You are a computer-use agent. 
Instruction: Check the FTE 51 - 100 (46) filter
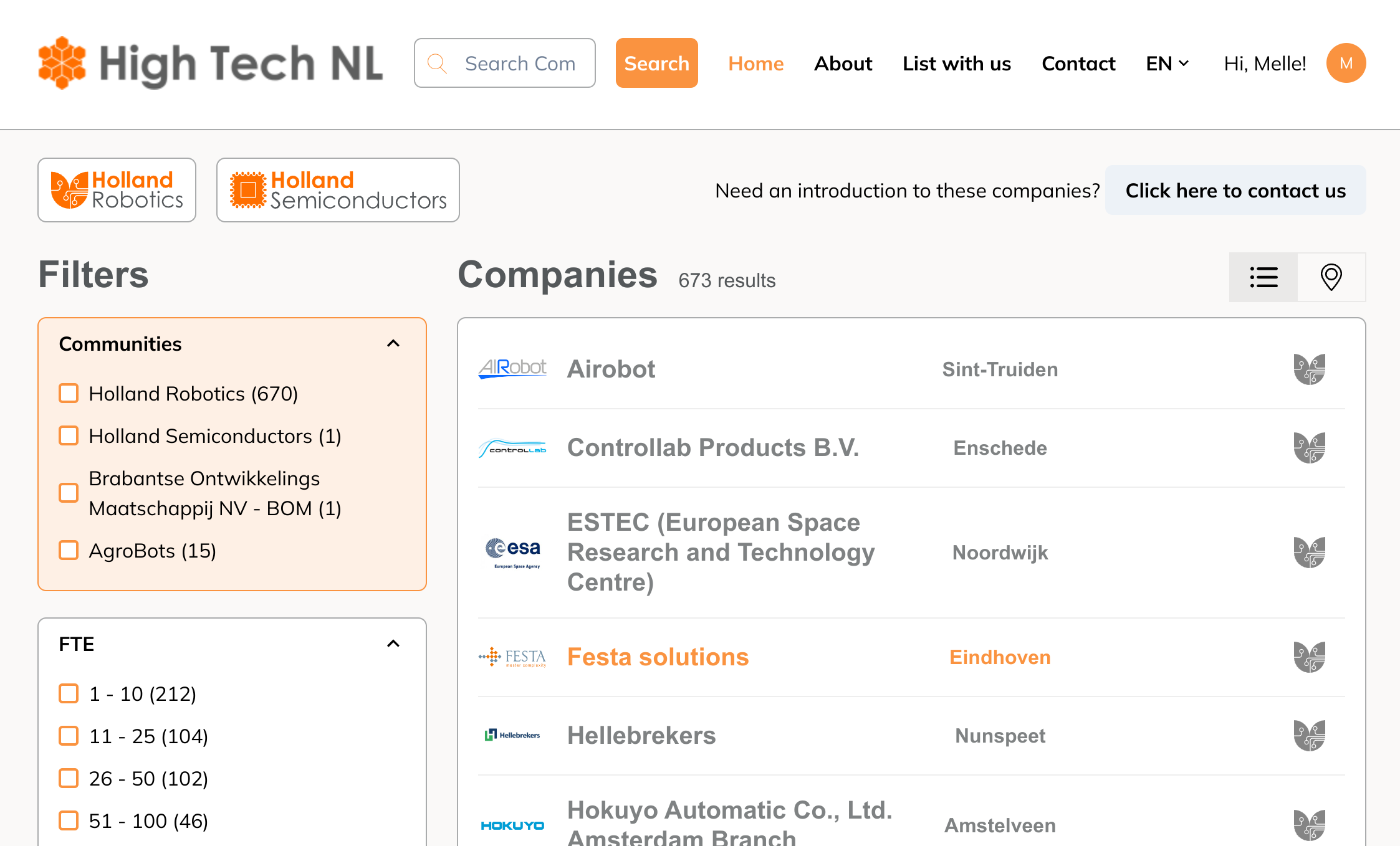click(x=69, y=820)
